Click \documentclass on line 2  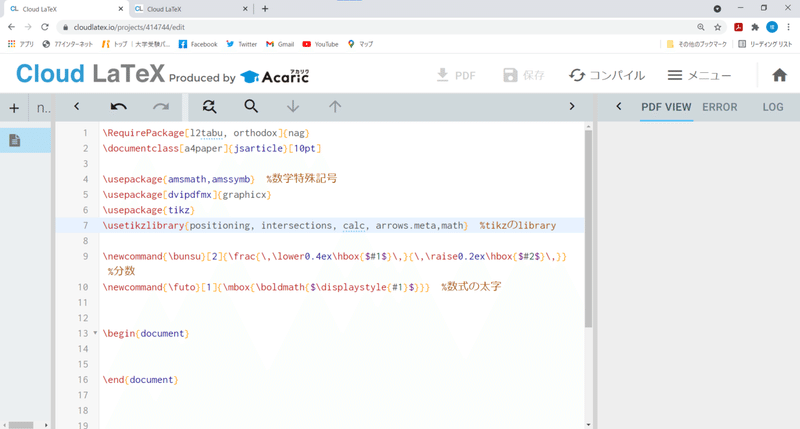[140, 148]
